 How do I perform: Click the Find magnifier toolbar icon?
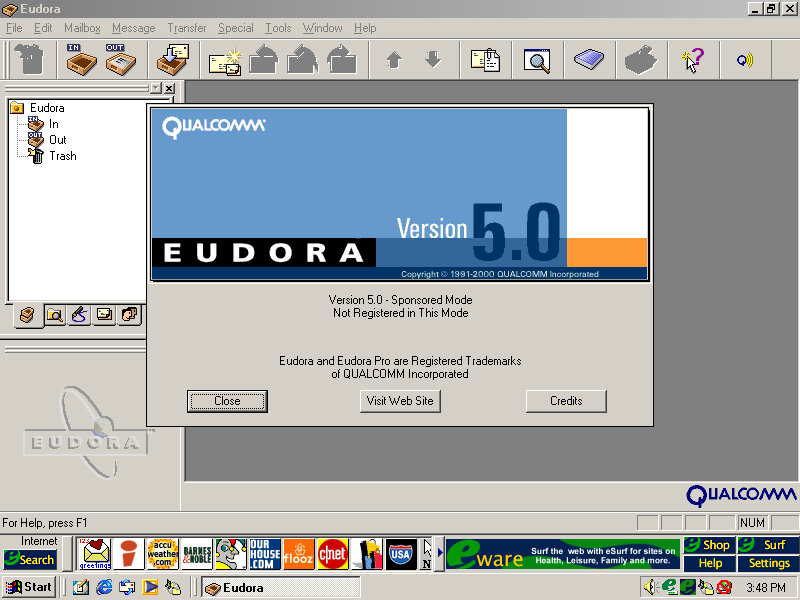[x=537, y=61]
